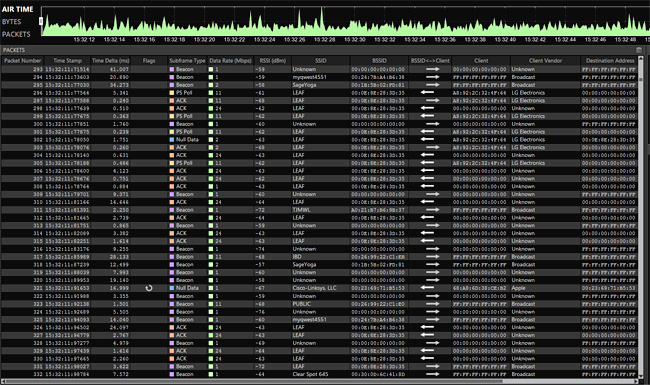Click the yellow PS Poll square on packet 299

[172, 116]
